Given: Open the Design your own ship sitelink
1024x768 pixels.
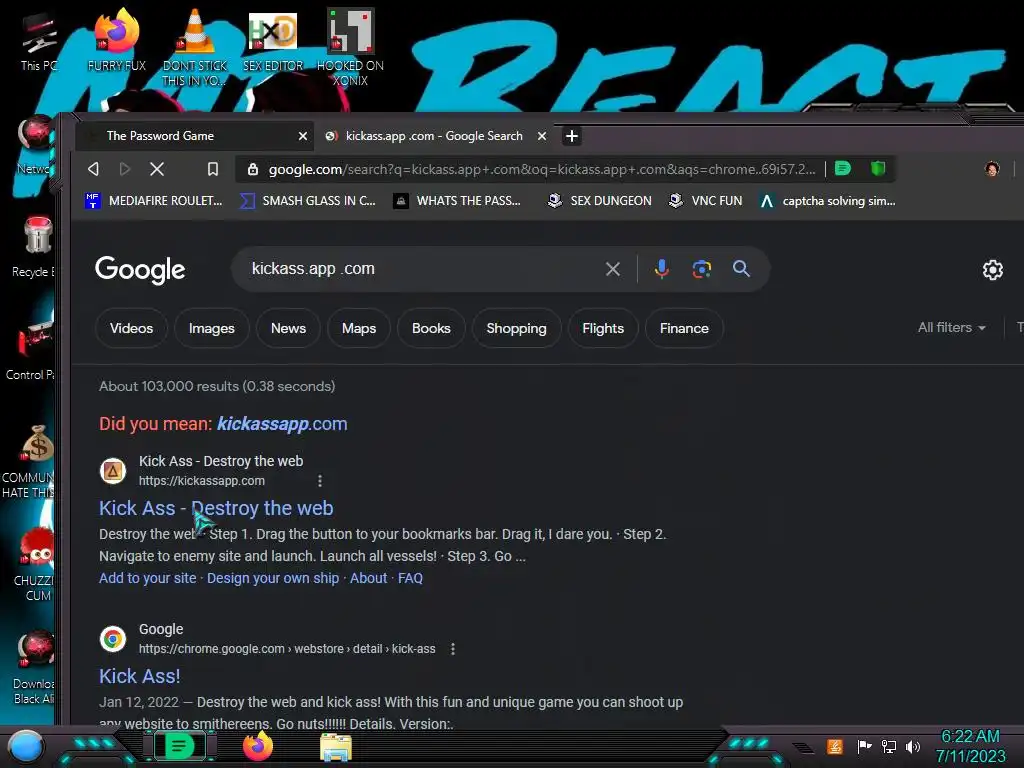Looking at the screenshot, I should [x=273, y=578].
